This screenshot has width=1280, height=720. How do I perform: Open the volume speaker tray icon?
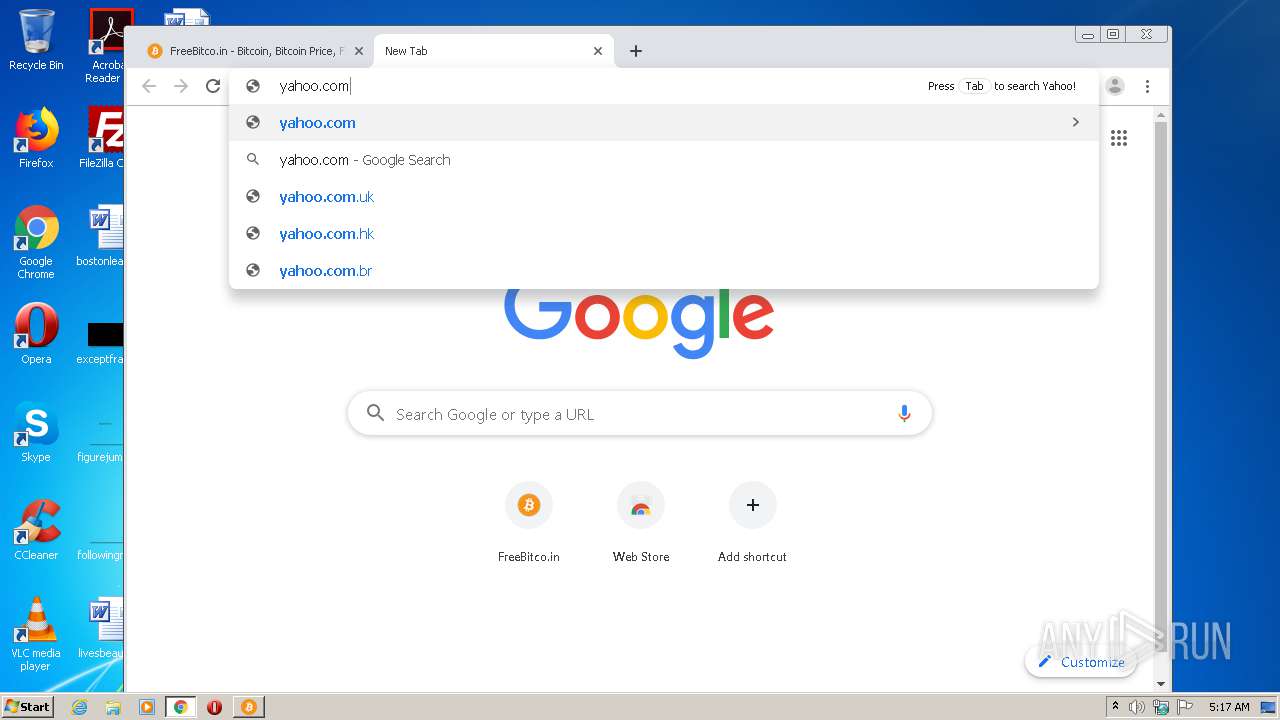[x=1137, y=707]
